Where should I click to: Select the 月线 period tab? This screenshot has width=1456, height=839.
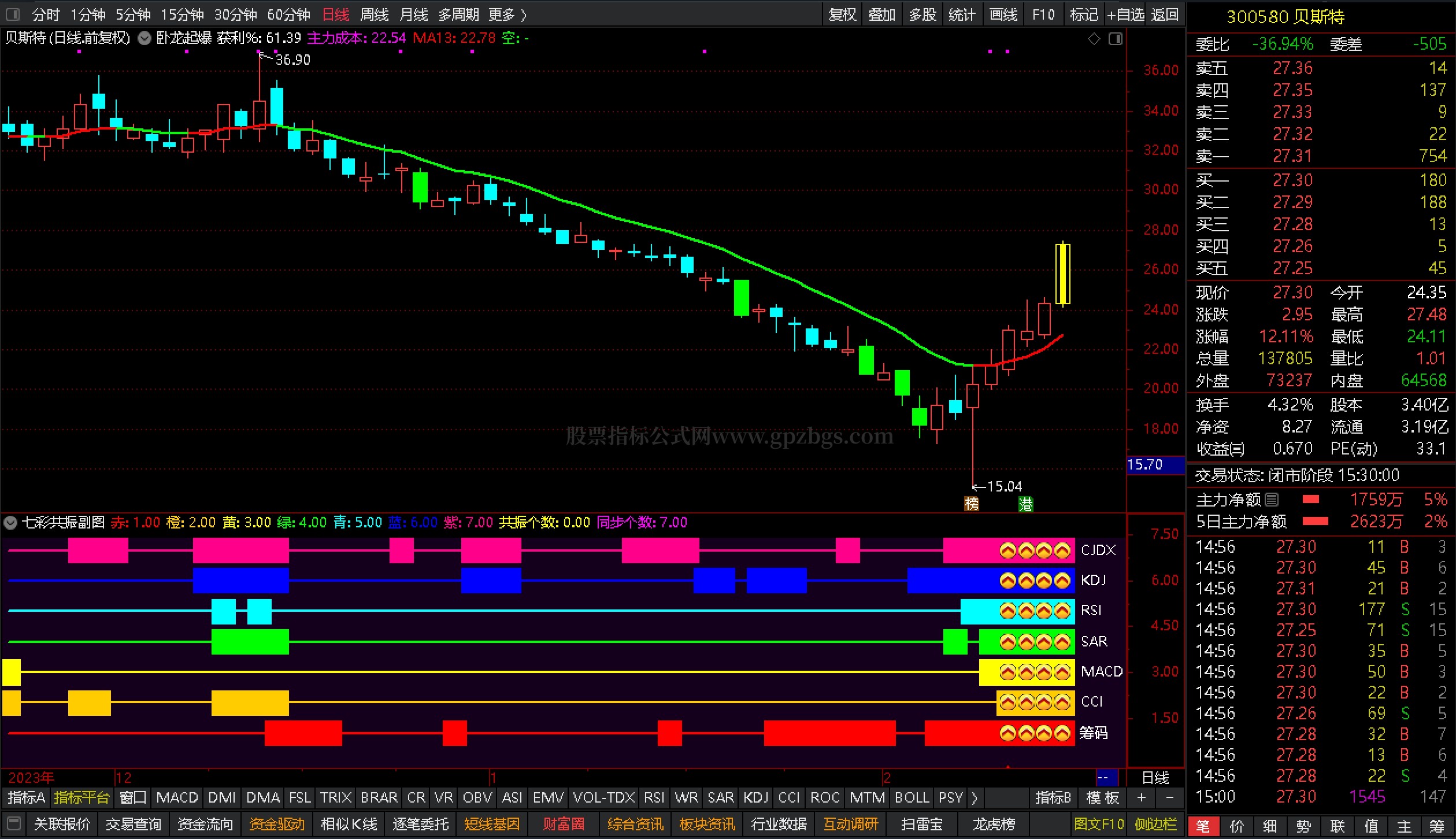click(x=414, y=14)
